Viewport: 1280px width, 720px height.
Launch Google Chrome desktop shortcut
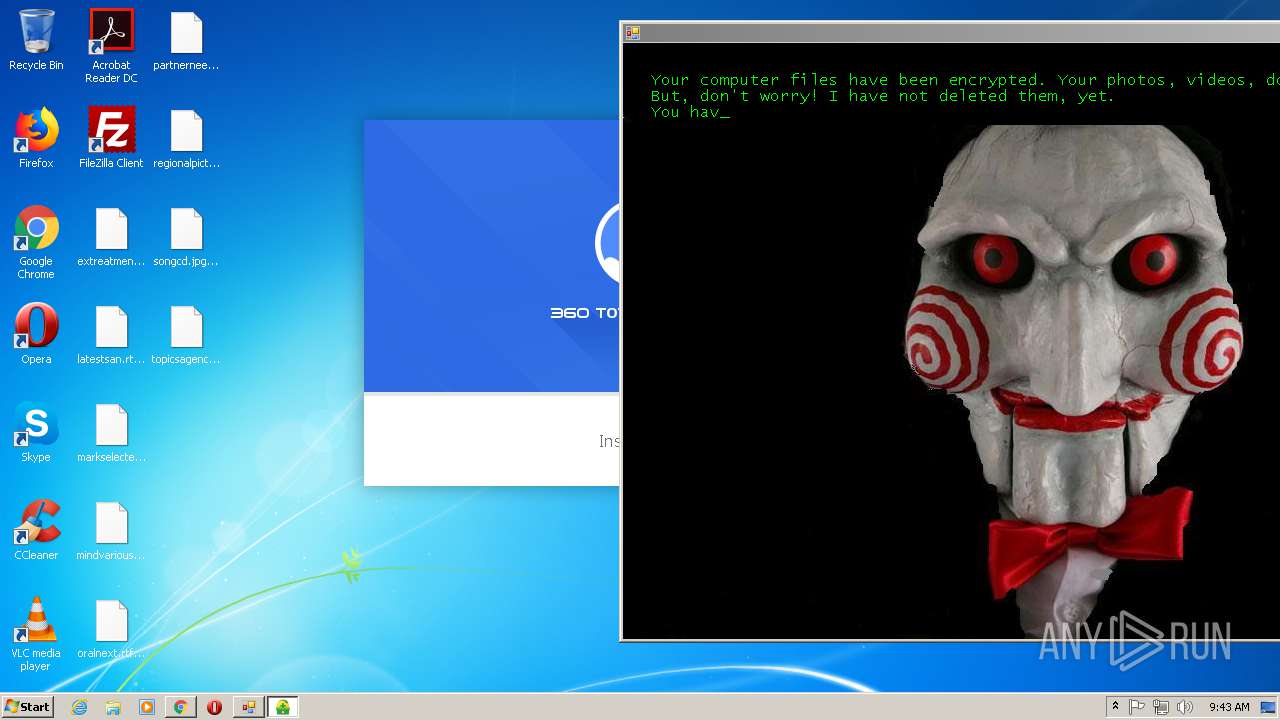[36, 243]
